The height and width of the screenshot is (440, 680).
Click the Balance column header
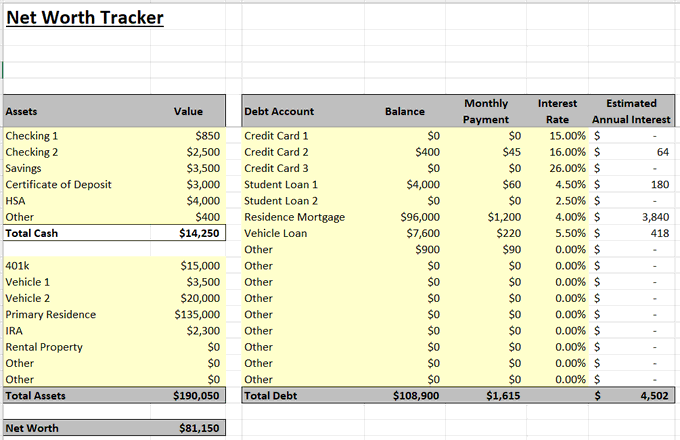tap(405, 111)
